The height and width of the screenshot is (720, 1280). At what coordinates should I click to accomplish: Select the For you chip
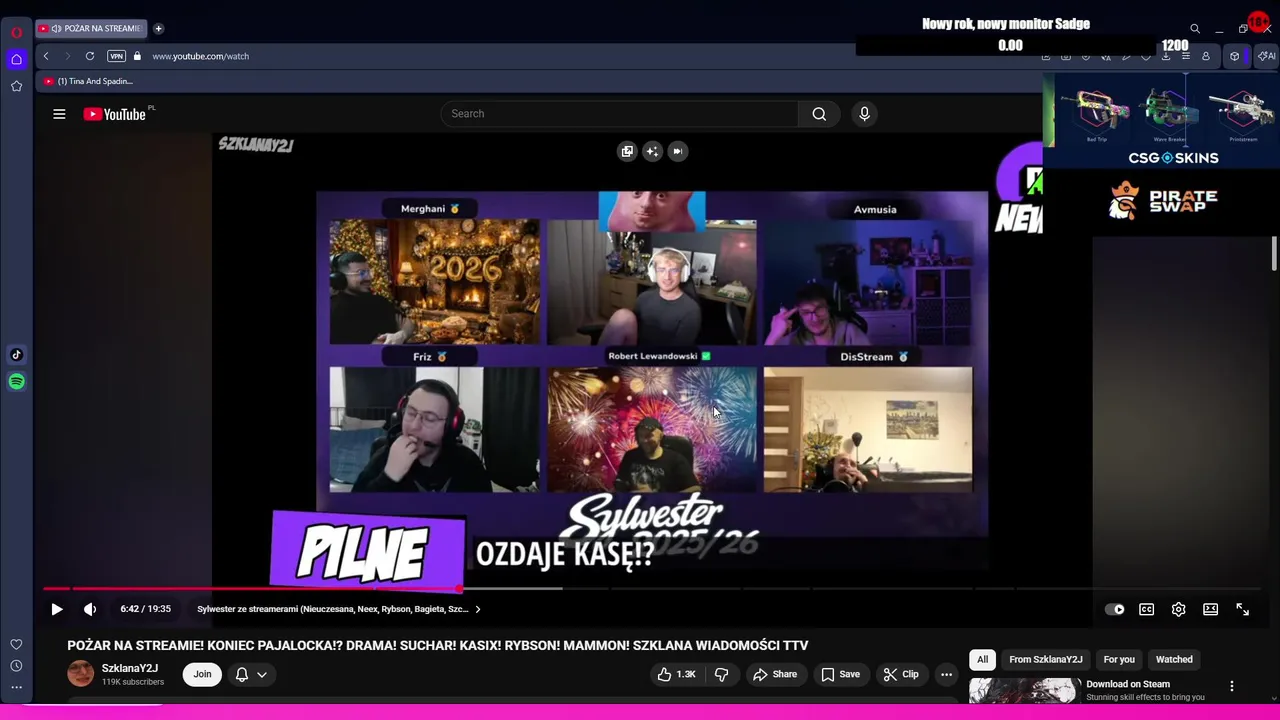coord(1119,659)
